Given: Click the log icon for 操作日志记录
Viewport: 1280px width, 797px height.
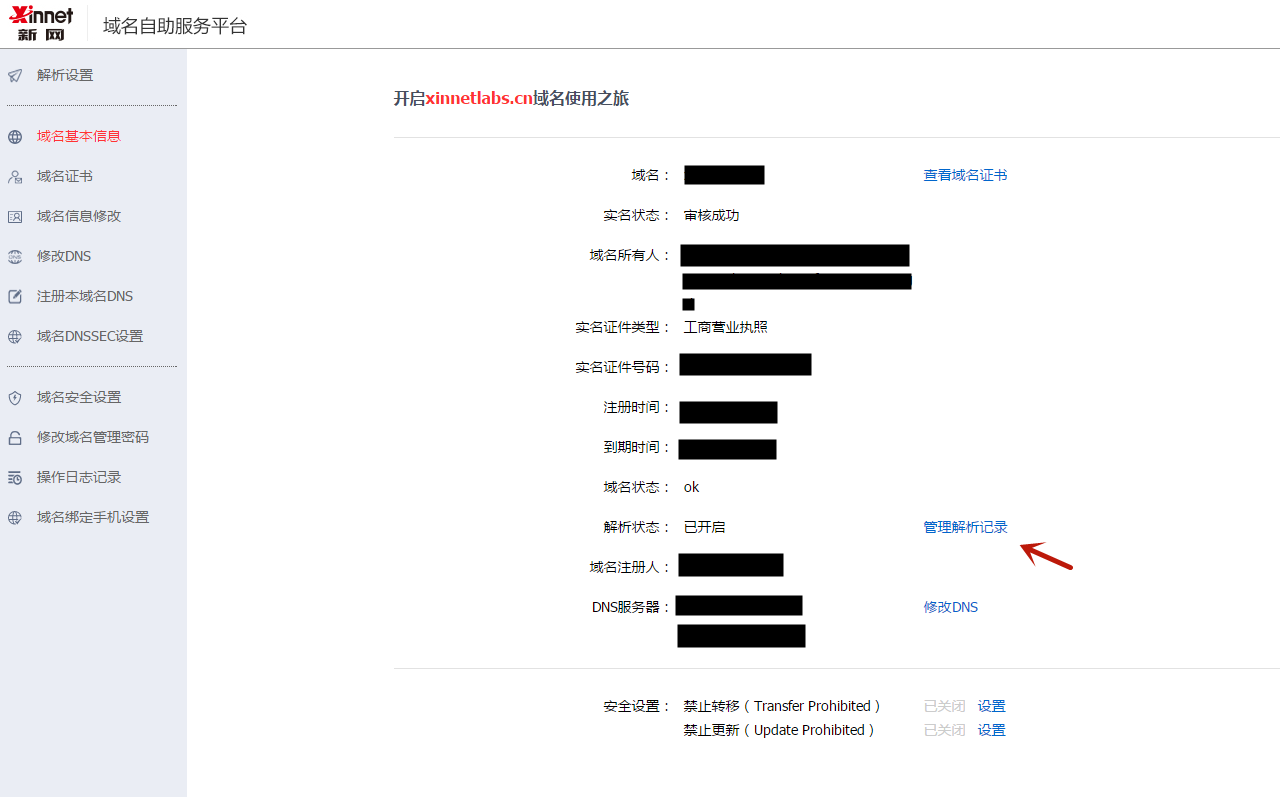Looking at the screenshot, I should pos(14,477).
